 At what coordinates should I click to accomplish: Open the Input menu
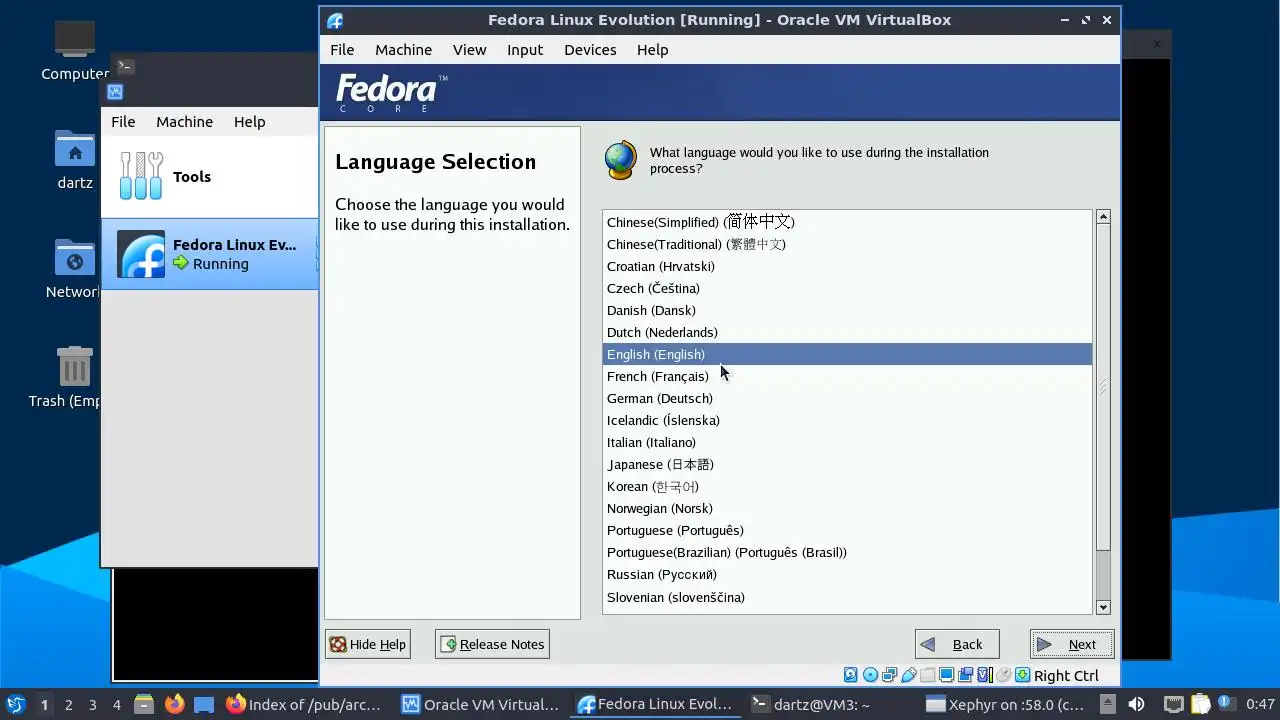point(524,49)
